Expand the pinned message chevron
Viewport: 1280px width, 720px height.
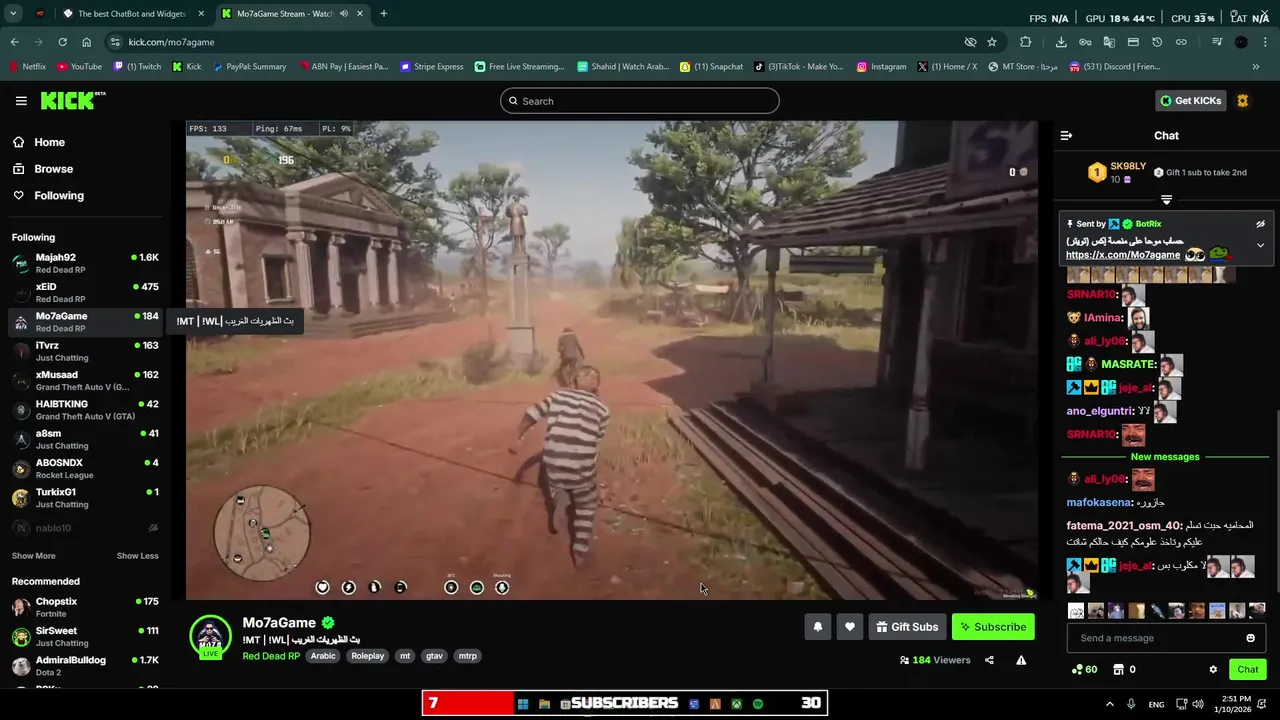click(x=1260, y=245)
